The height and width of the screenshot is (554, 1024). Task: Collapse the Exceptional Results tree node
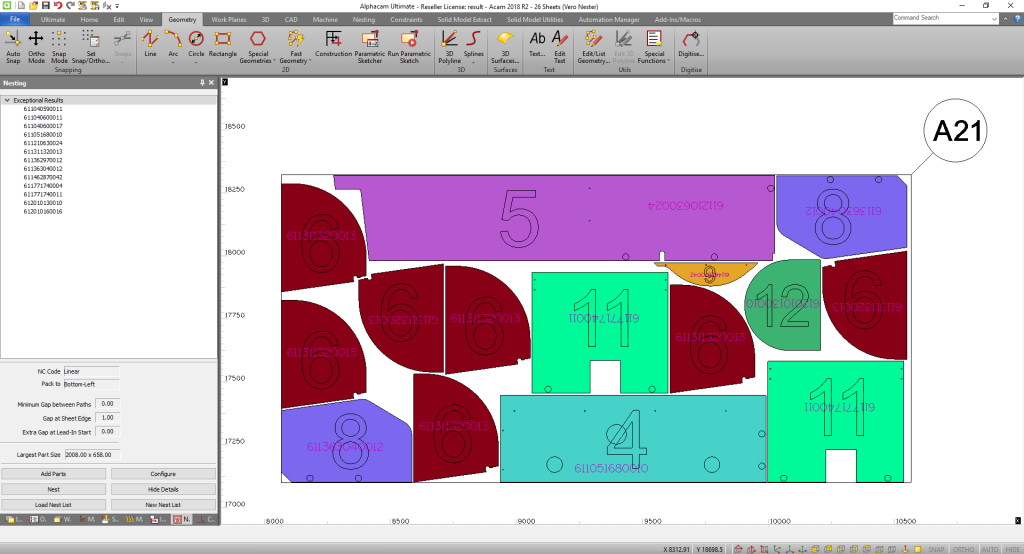7,101
